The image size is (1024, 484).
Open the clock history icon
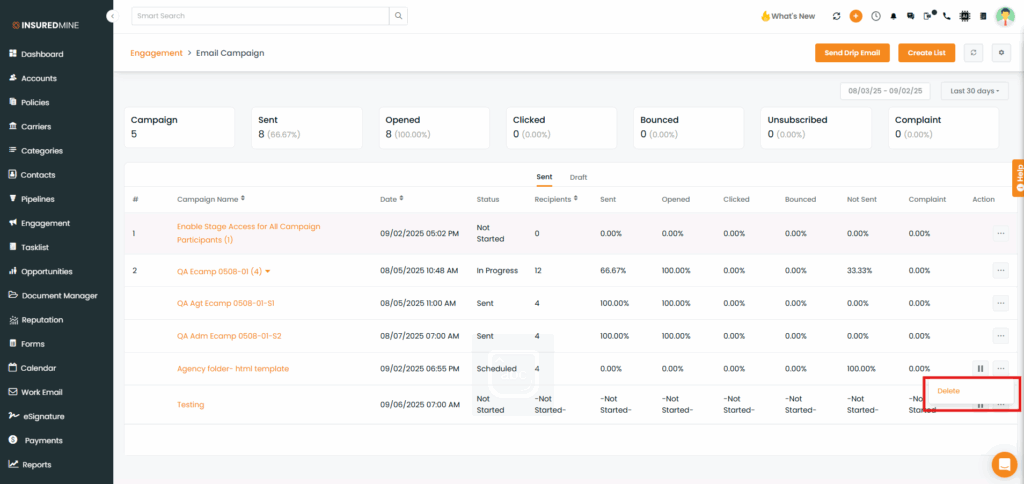click(x=875, y=16)
